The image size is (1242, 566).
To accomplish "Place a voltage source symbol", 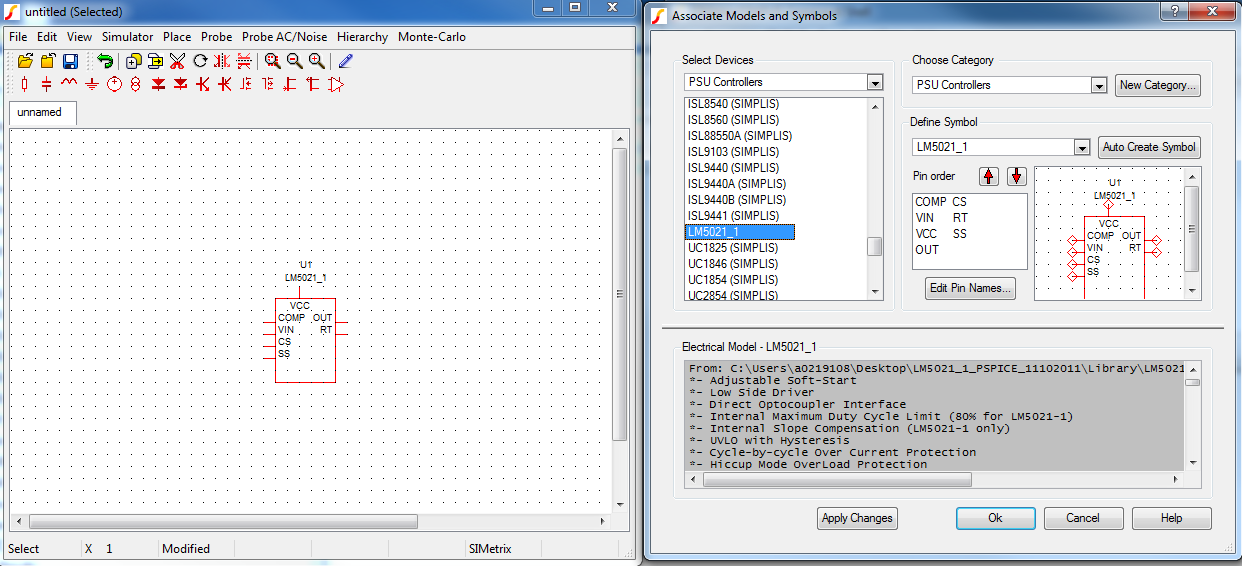I will pos(114,84).
